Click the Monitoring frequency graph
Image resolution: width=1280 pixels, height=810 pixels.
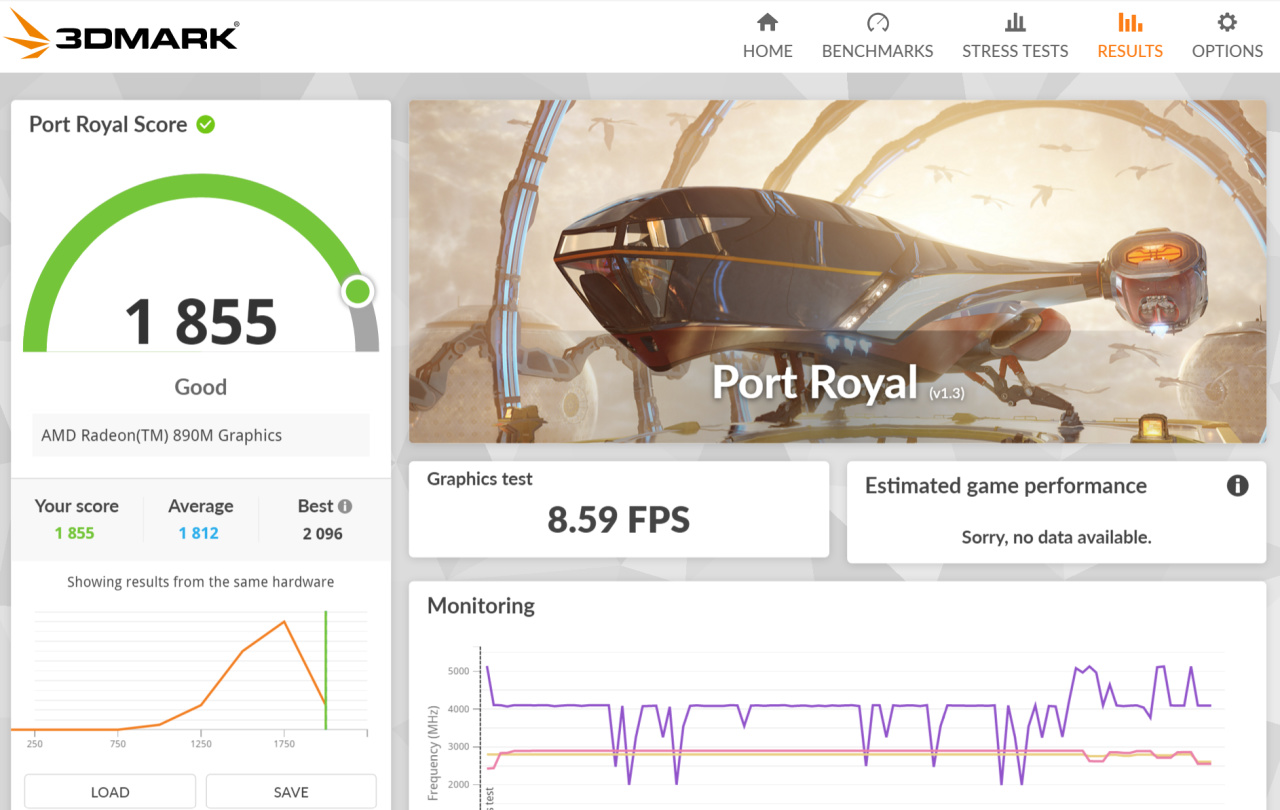(x=838, y=725)
